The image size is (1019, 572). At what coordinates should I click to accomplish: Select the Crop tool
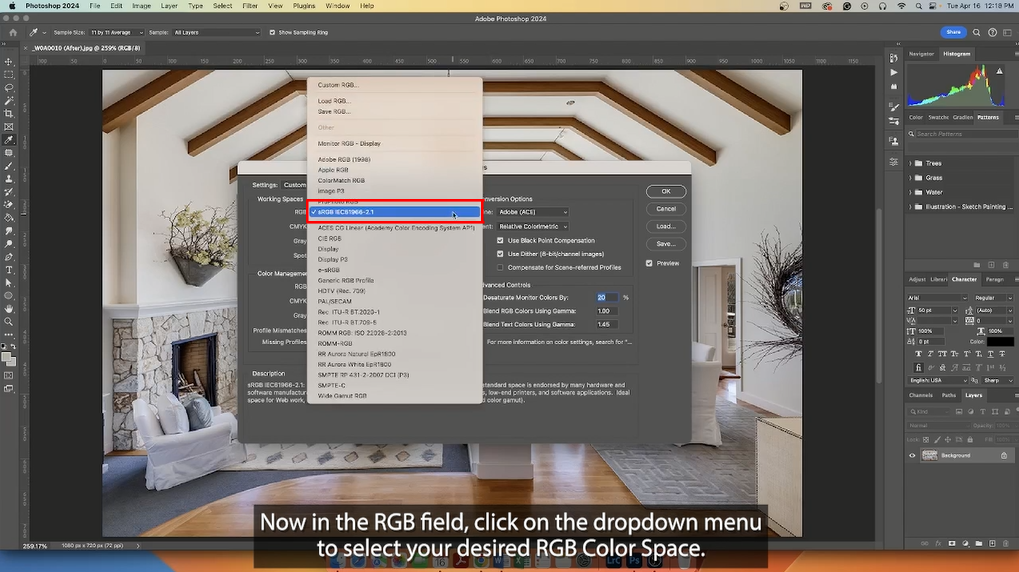click(x=9, y=114)
